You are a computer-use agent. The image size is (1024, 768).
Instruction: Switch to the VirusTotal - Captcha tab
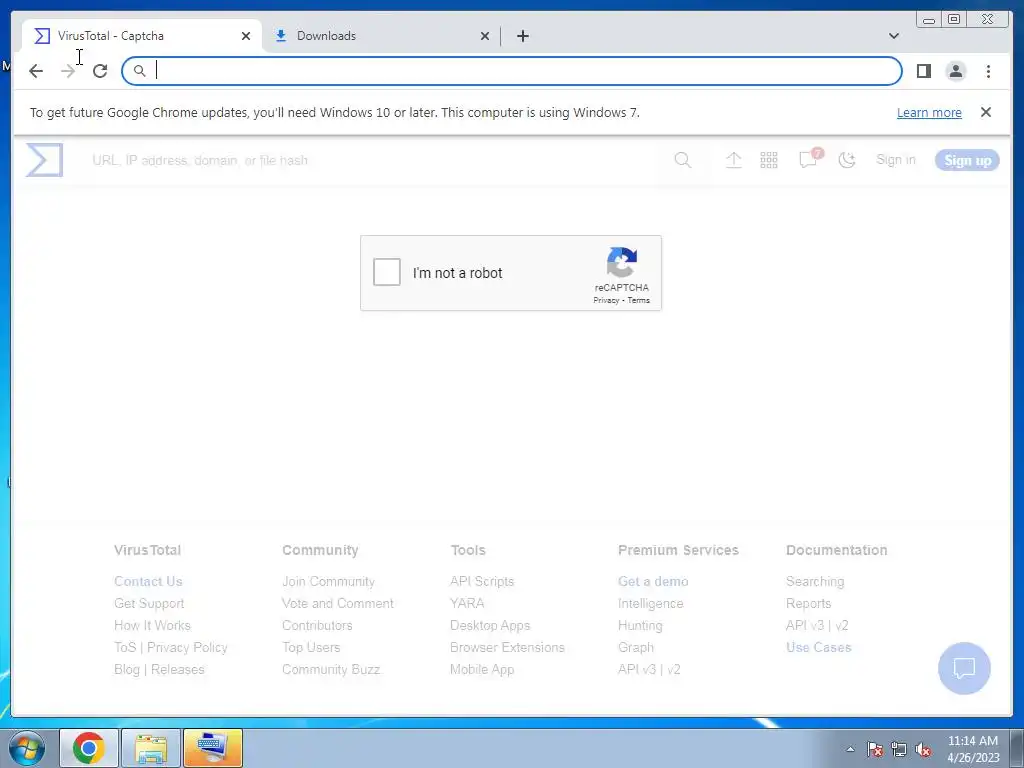click(x=142, y=36)
